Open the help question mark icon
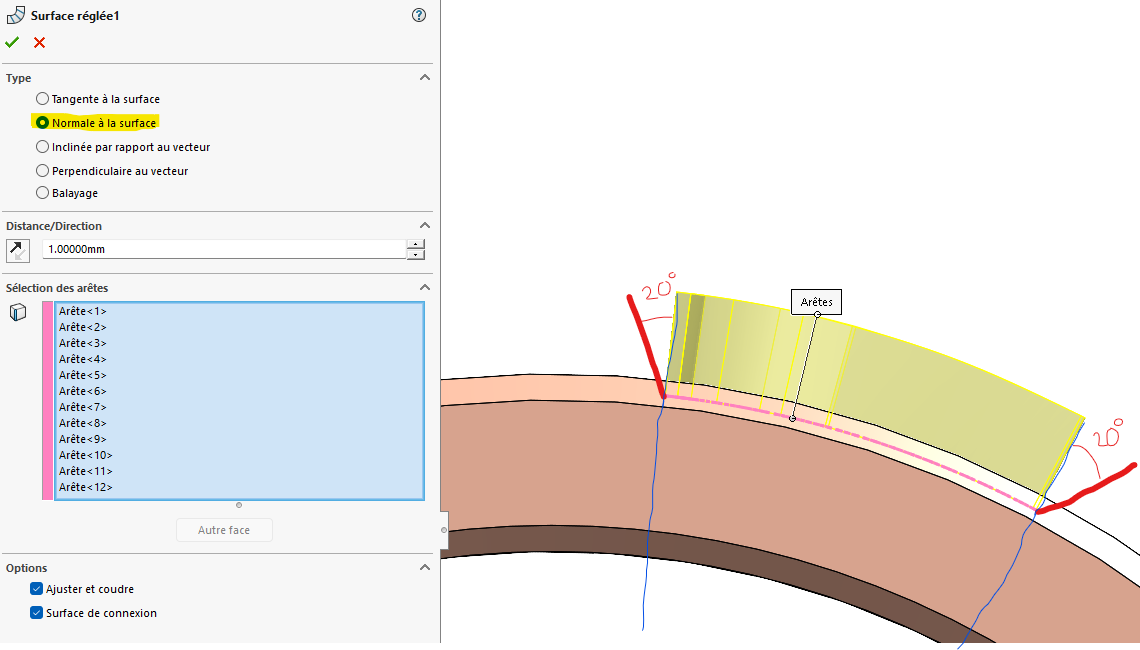The width and height of the screenshot is (1140, 650). (x=419, y=15)
